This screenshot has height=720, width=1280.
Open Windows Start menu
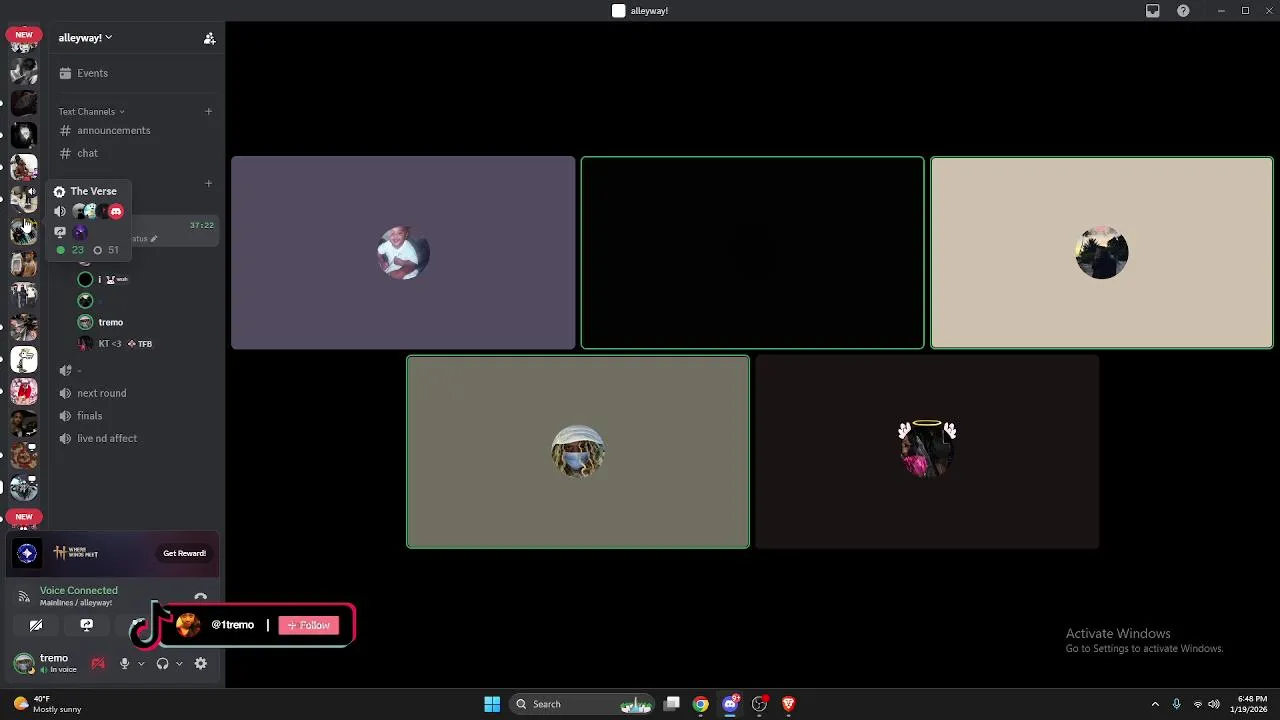coord(492,704)
